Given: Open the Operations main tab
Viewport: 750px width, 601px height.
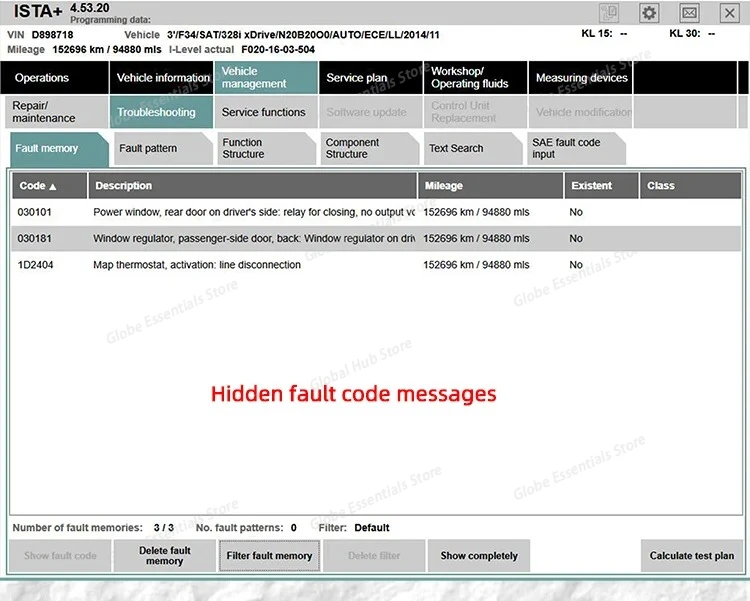Looking at the screenshot, I should tap(55, 78).
